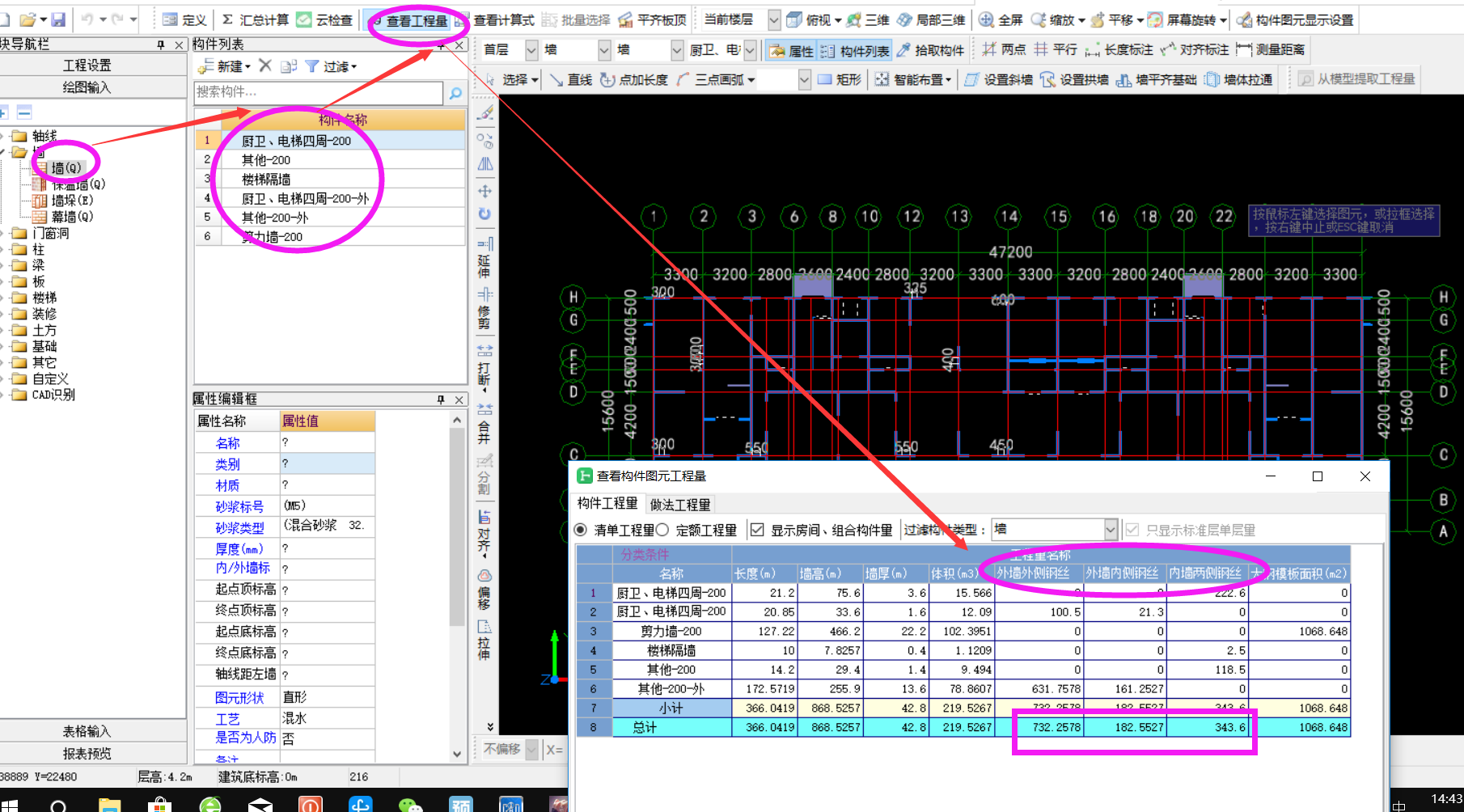Click the Save disk icon
The image size is (1464, 812).
[x=58, y=19]
